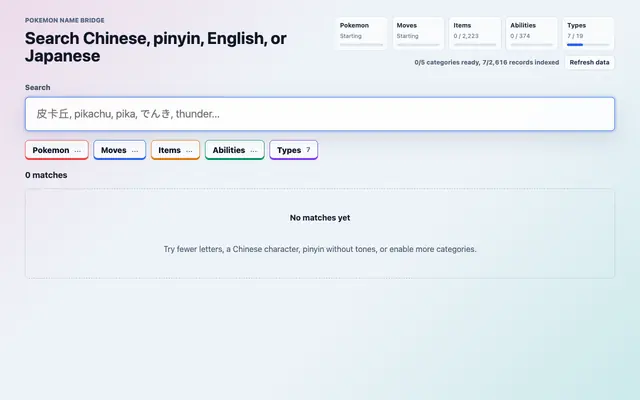Screen dimensions: 640x400
Task: Click the Types 7 / 19 progress bar
Action: (x=588, y=44)
